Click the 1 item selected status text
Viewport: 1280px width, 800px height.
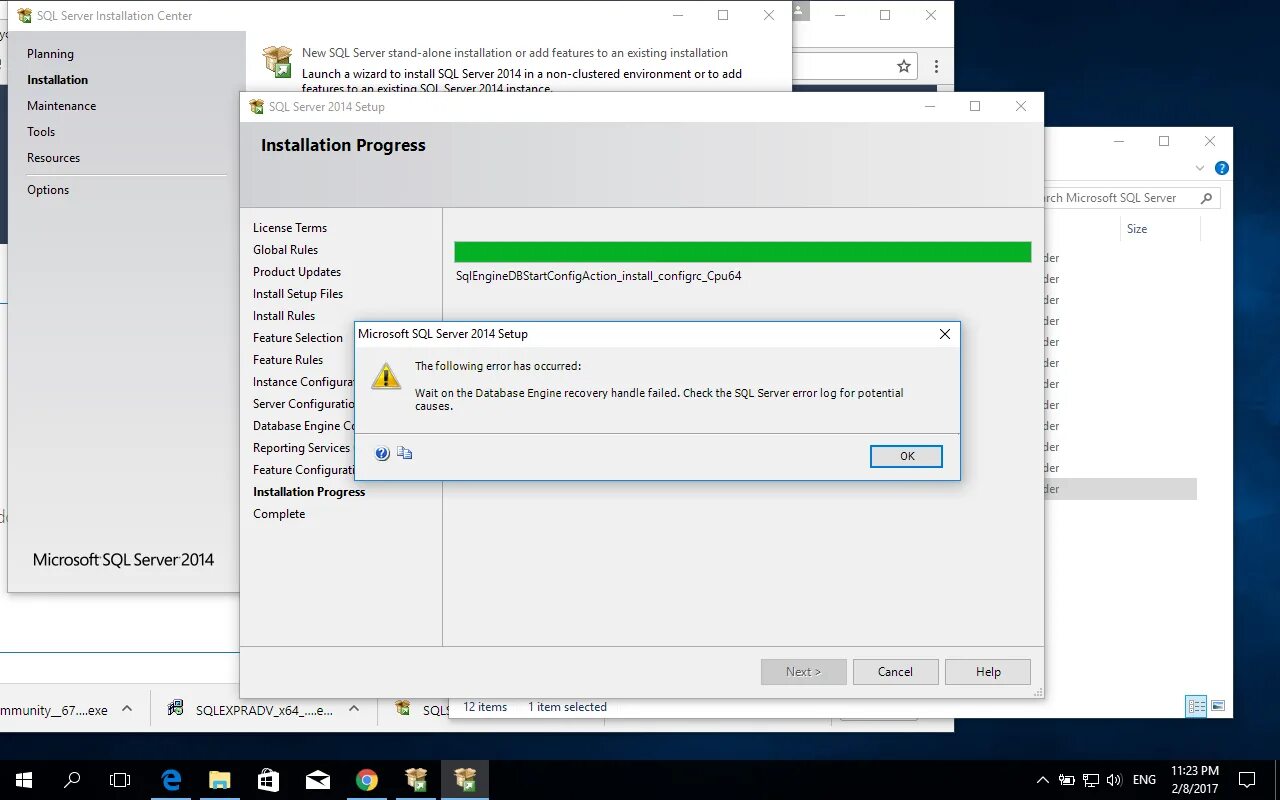(567, 707)
